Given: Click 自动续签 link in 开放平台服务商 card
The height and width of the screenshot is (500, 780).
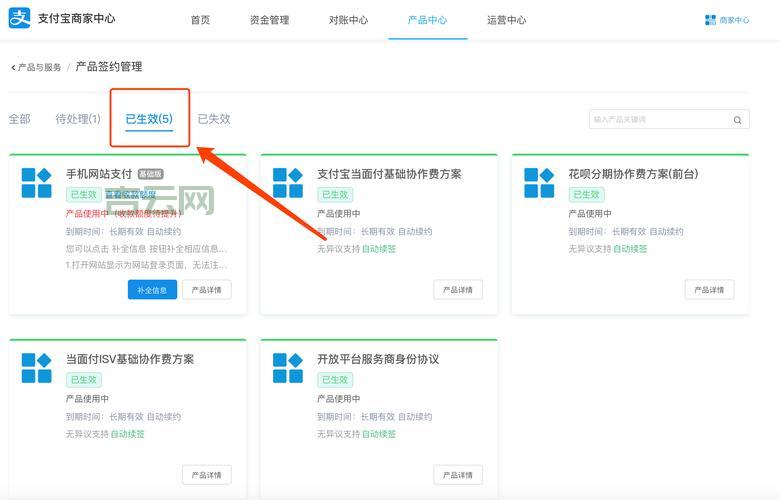Looking at the screenshot, I should pos(379,434).
